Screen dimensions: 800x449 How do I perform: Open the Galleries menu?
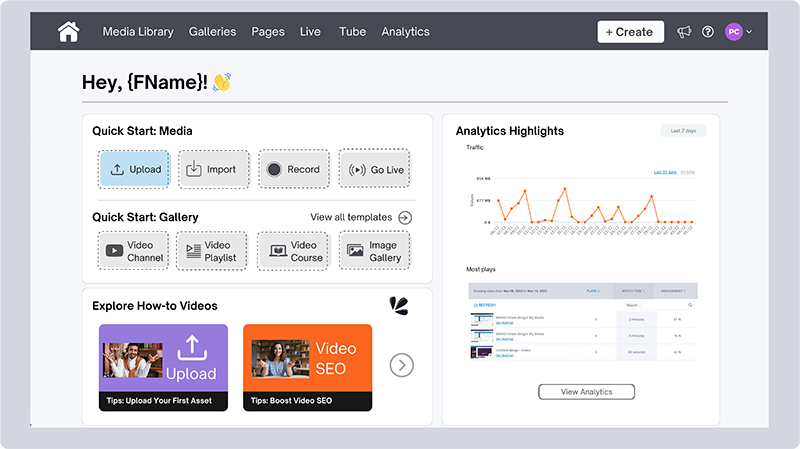pos(212,32)
